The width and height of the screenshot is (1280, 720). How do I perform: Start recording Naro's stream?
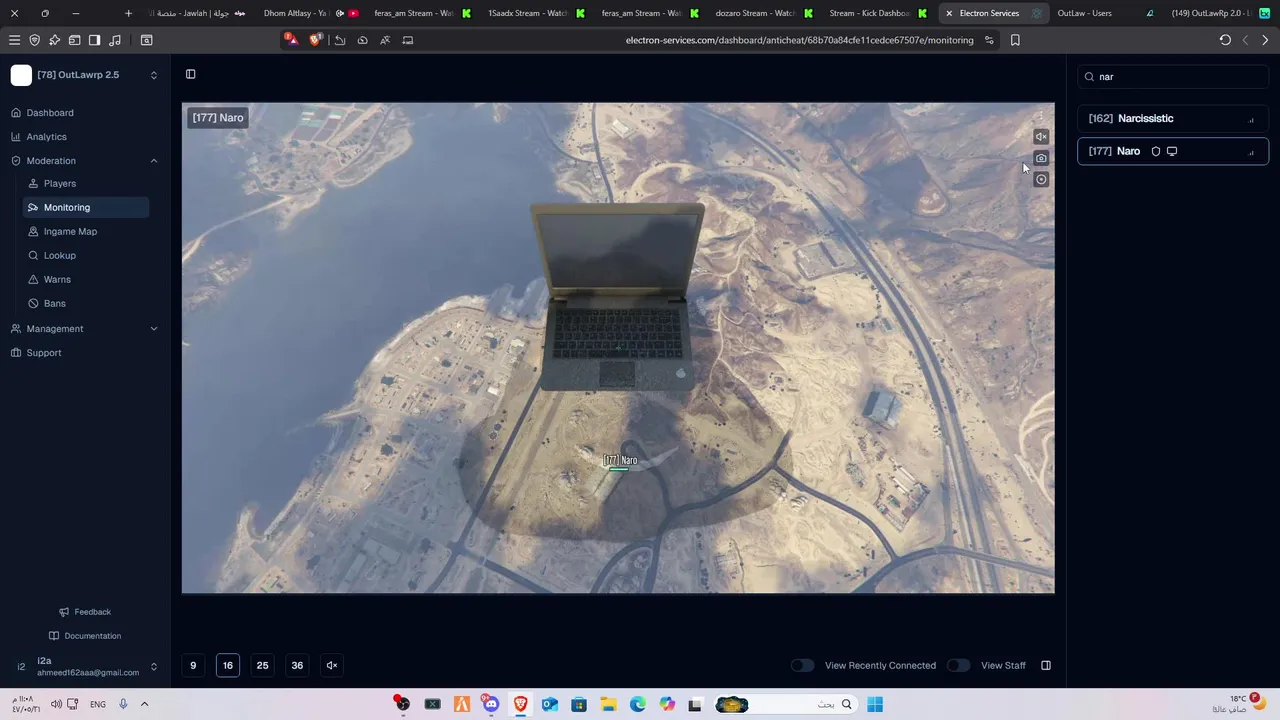1041,180
